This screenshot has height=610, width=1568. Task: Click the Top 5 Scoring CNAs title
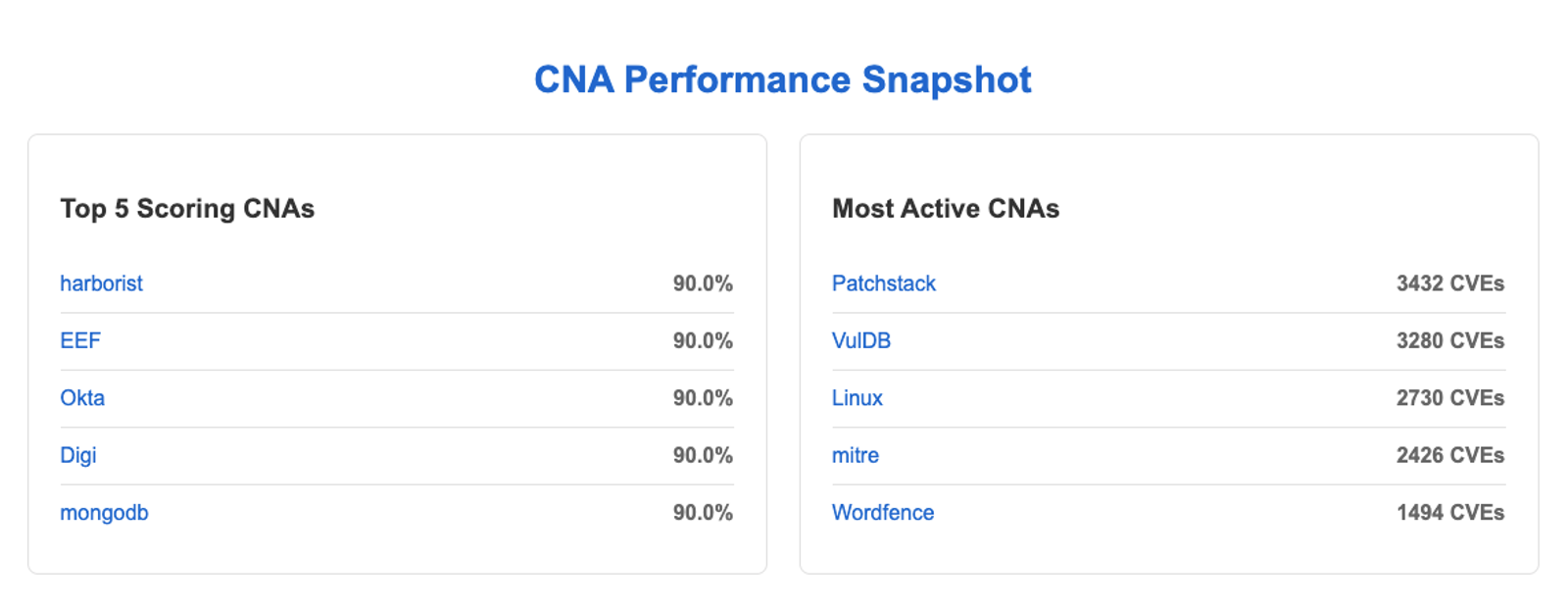click(x=187, y=208)
